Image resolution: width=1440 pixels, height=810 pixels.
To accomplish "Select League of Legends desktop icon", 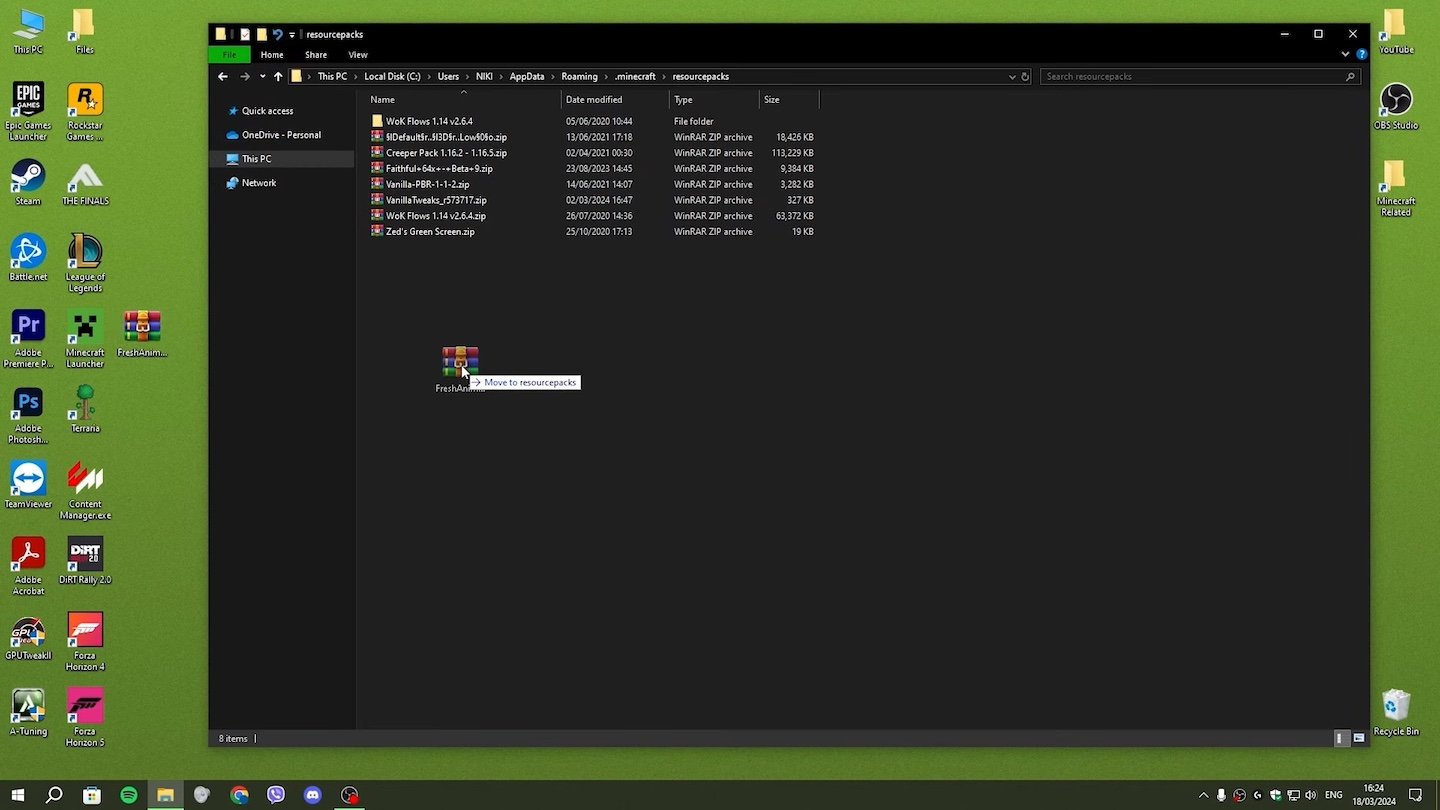I will point(85,263).
